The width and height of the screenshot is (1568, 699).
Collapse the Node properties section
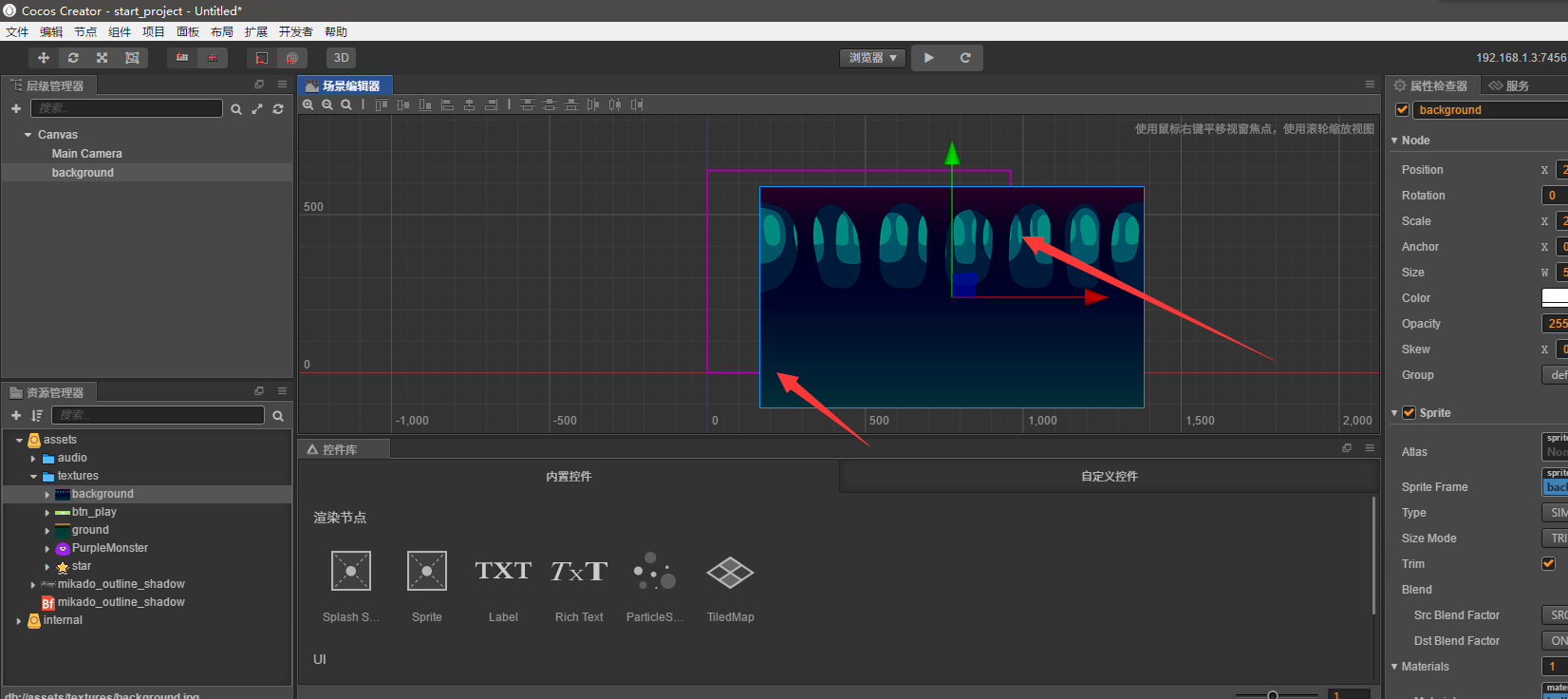1394,141
